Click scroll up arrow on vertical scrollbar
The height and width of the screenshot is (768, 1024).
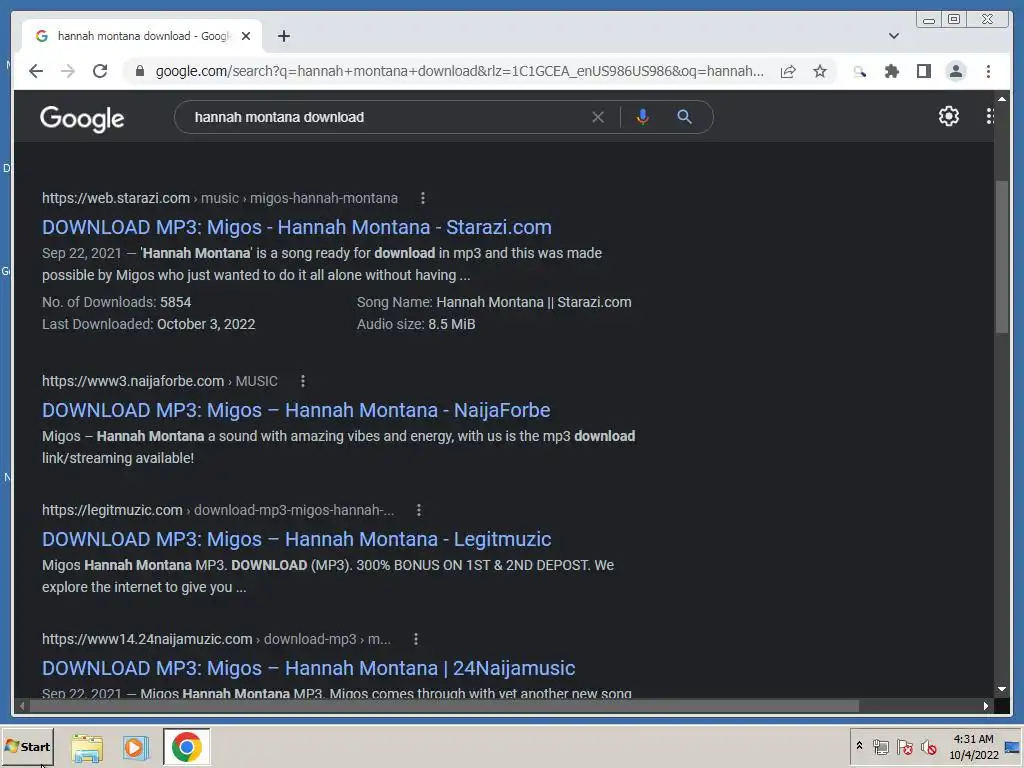pyautogui.click(x=1002, y=99)
